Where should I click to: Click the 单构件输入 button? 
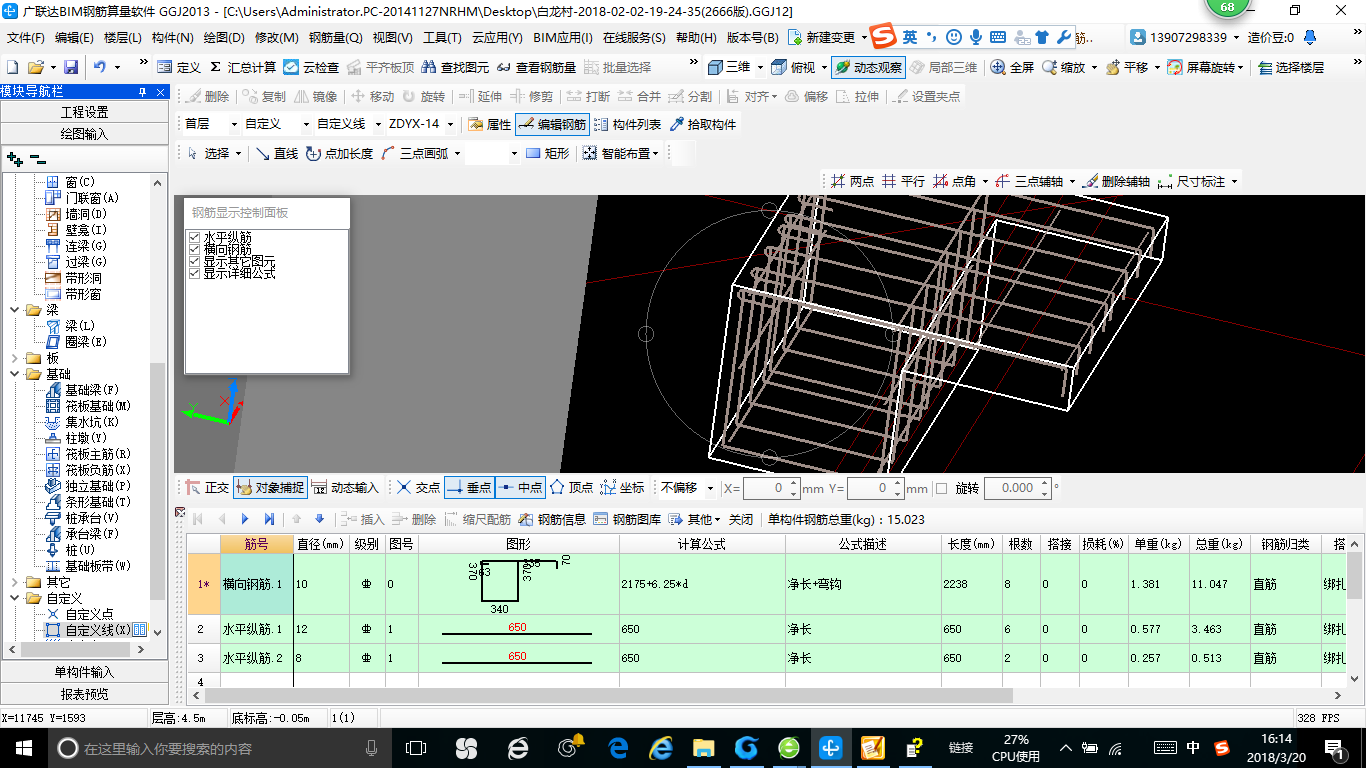[85, 672]
